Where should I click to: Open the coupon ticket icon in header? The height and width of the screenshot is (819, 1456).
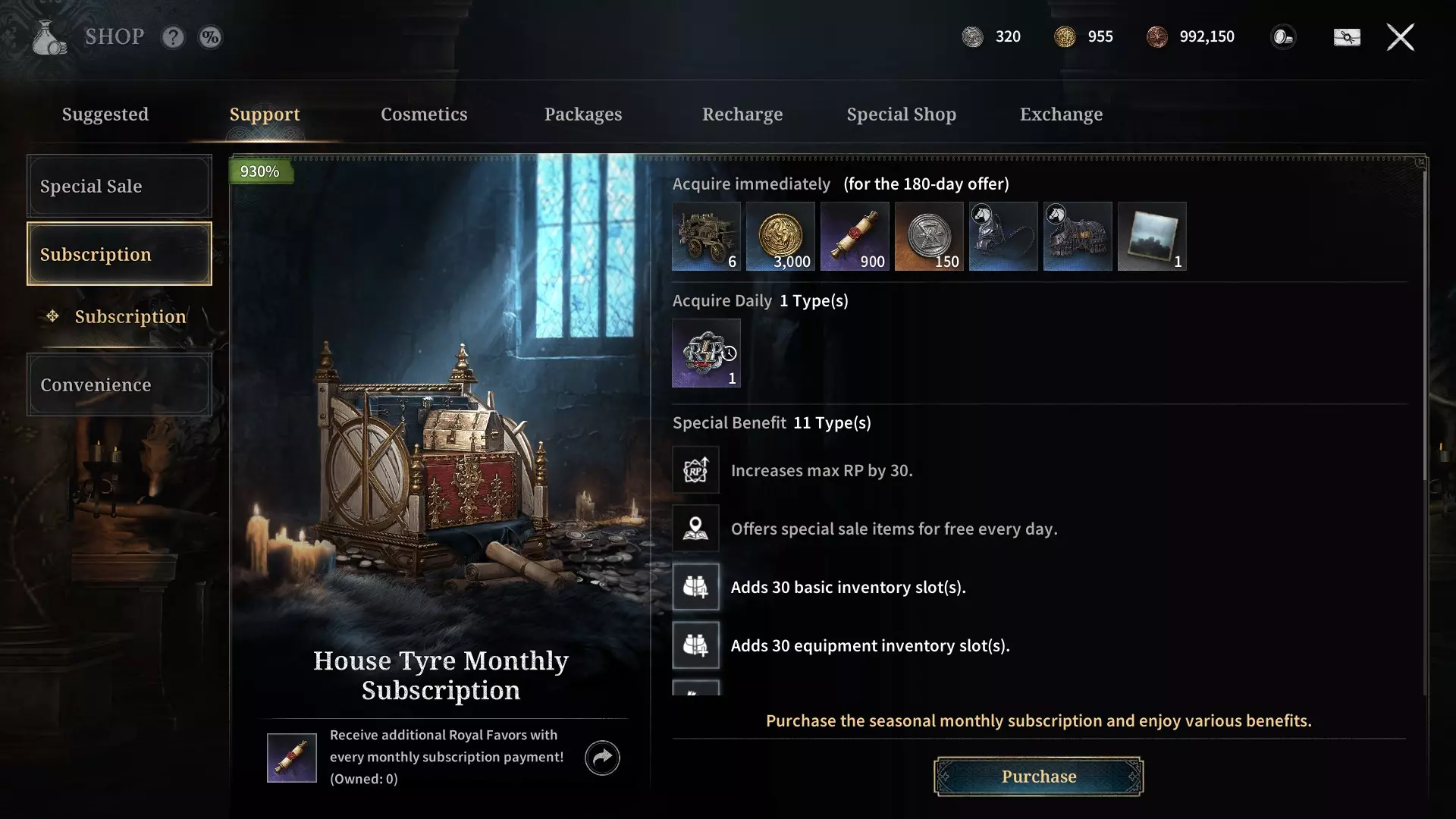[1347, 37]
